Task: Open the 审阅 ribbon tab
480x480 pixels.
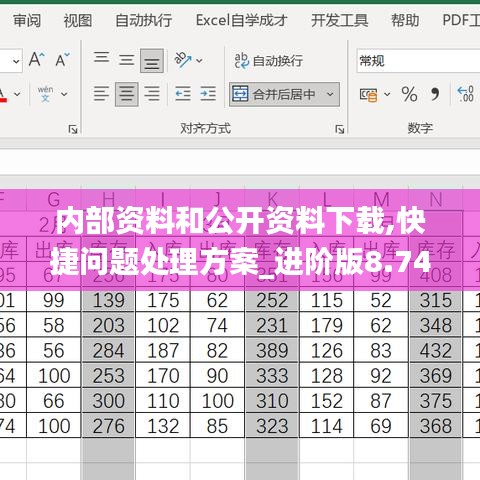Action: click(27, 21)
